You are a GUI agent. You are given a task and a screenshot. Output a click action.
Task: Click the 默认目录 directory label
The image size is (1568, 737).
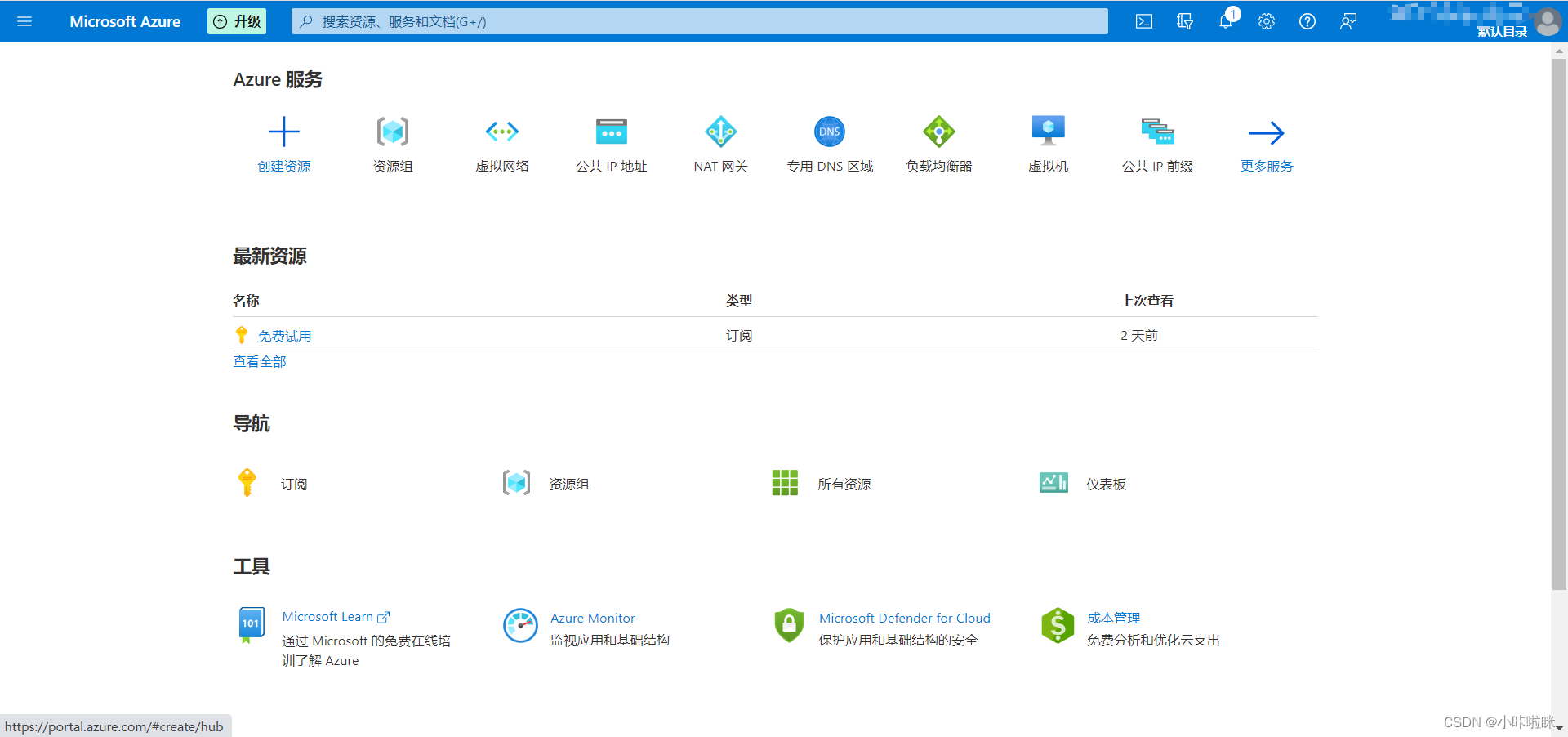click(1502, 32)
